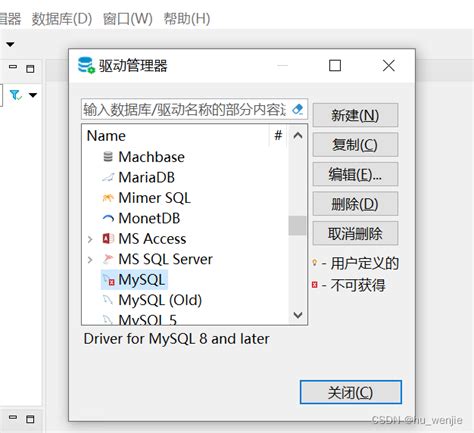Screen dimensions: 474x433
Task: Click the 删除(D) button
Action: [x=355, y=204]
